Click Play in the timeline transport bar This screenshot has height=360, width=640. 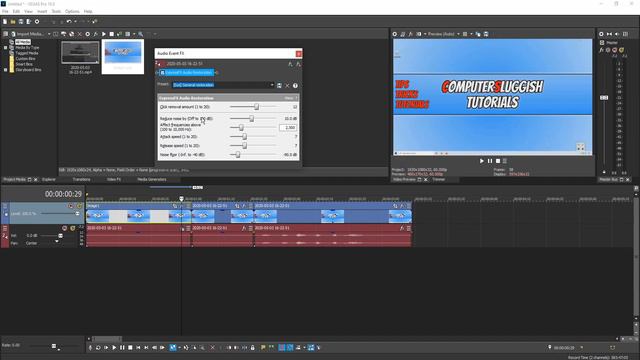(x=114, y=347)
